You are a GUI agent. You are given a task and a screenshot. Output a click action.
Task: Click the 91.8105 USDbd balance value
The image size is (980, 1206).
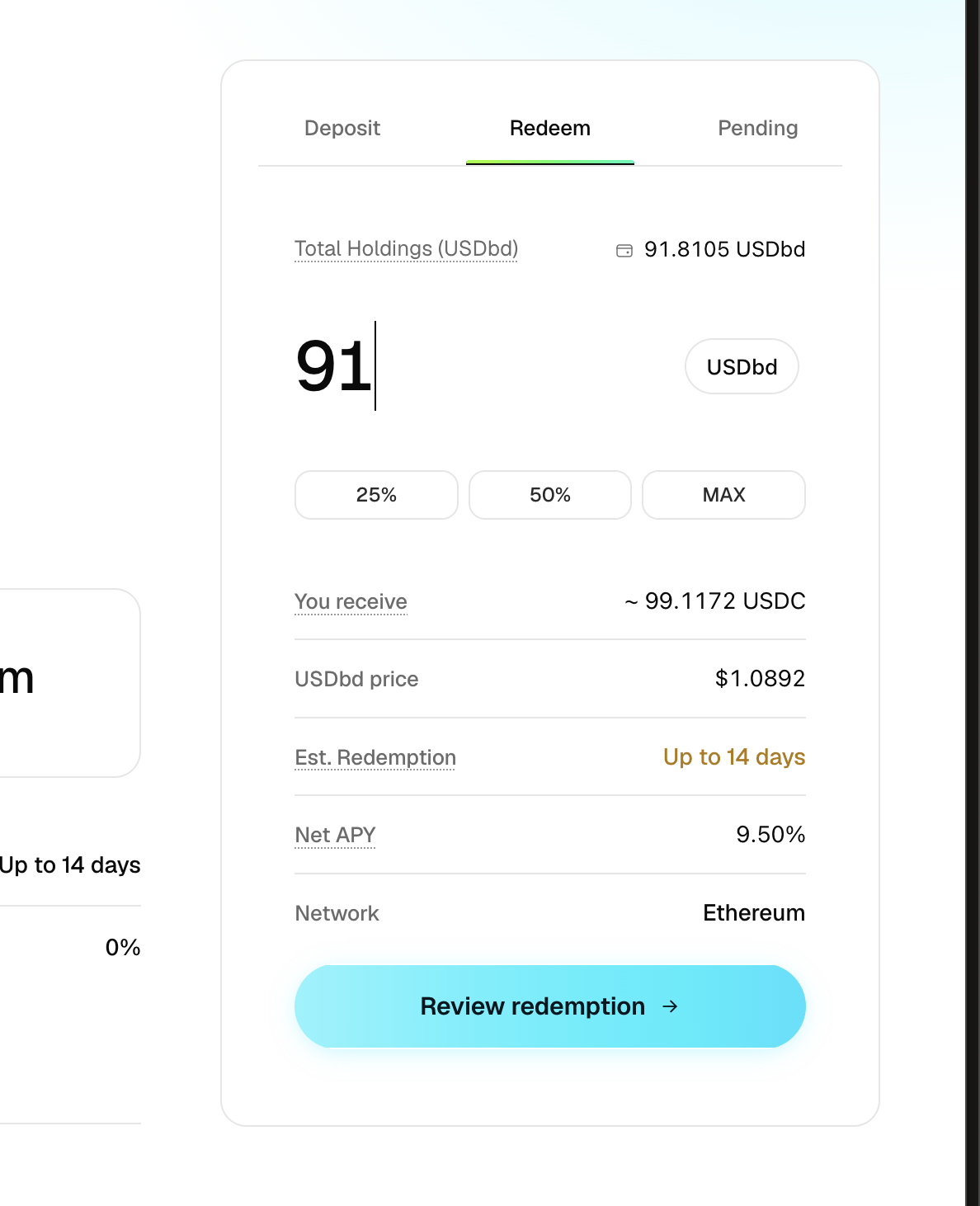[725, 249]
